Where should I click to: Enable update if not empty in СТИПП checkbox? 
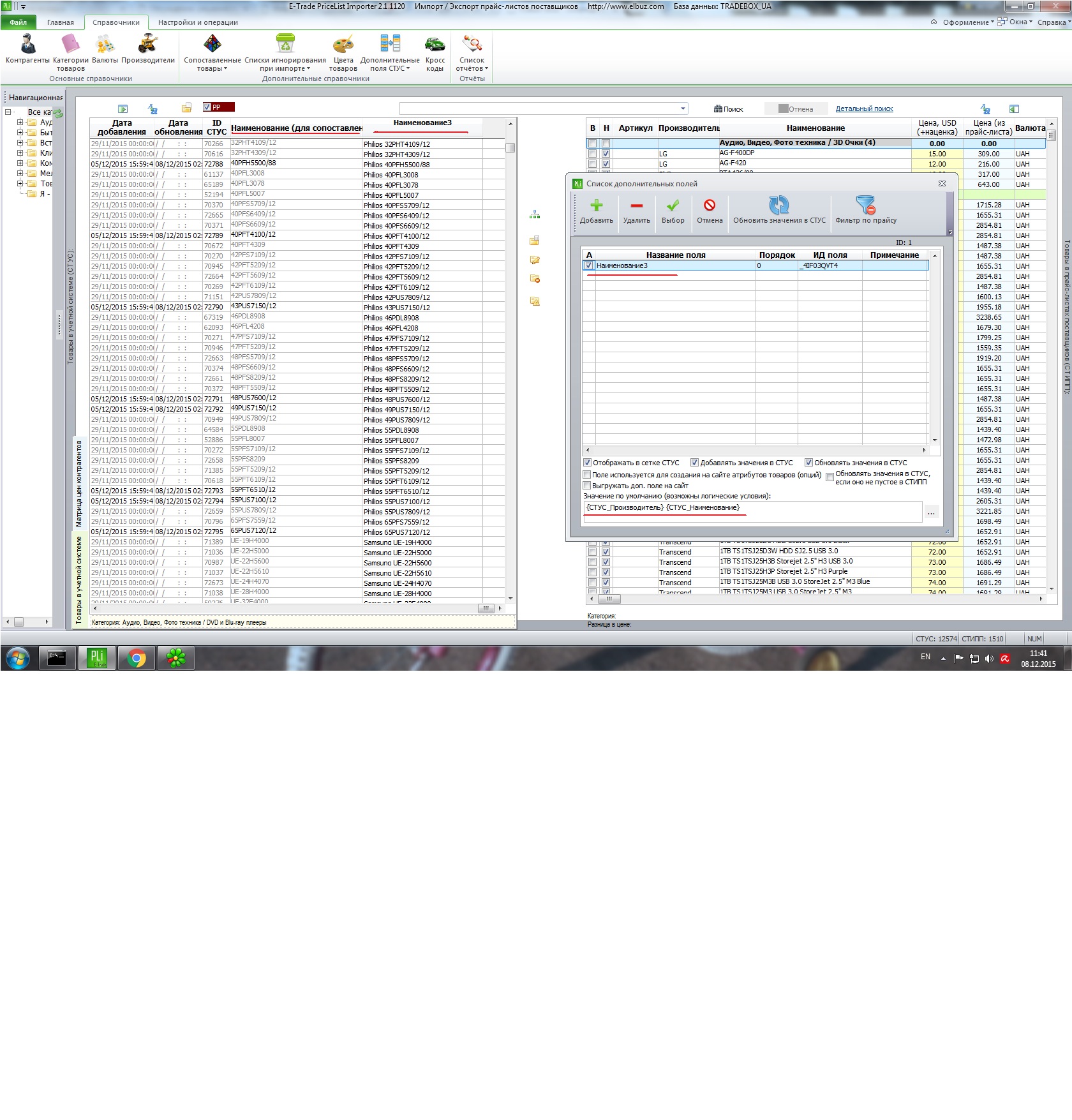[x=830, y=477]
